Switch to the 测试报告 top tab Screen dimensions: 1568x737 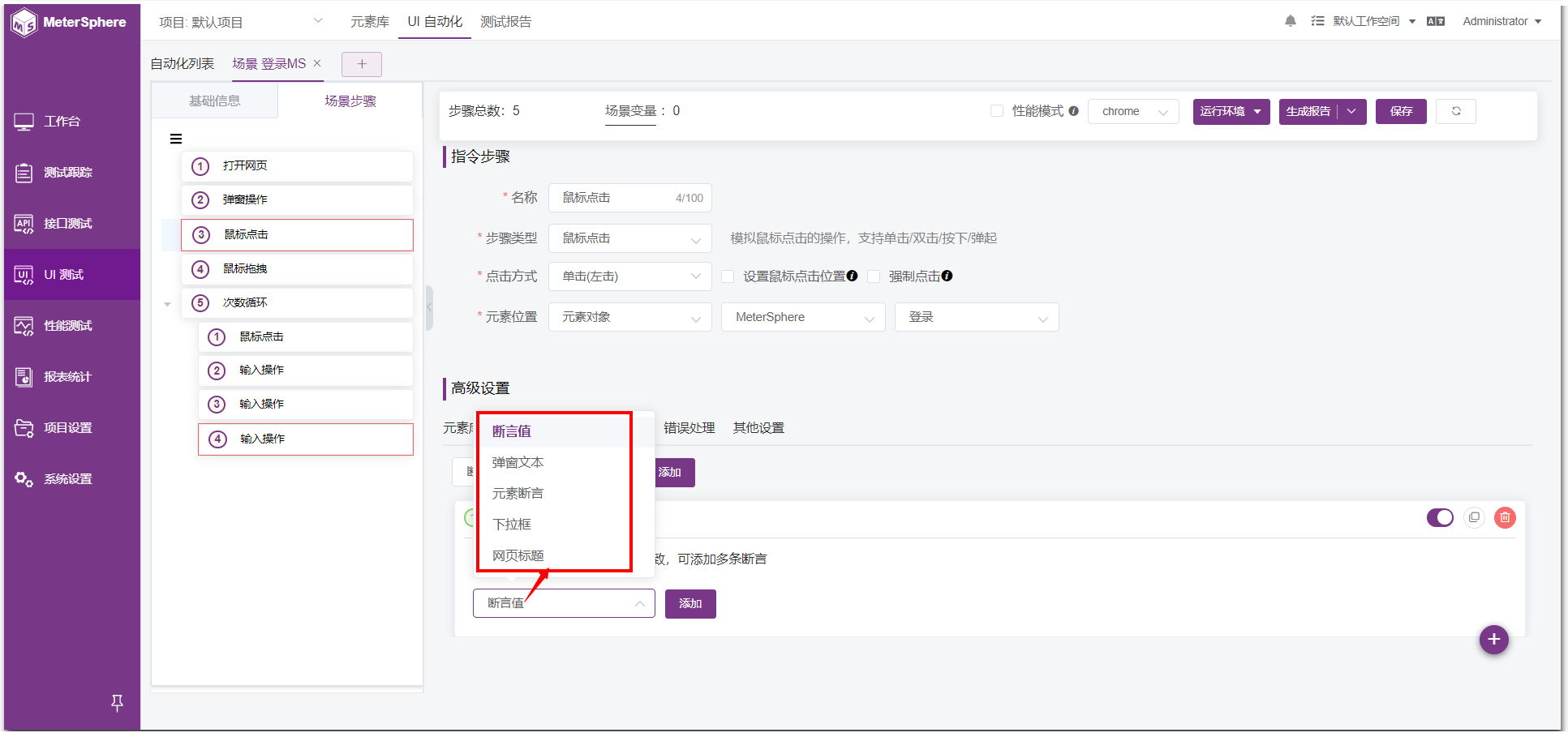[x=505, y=22]
